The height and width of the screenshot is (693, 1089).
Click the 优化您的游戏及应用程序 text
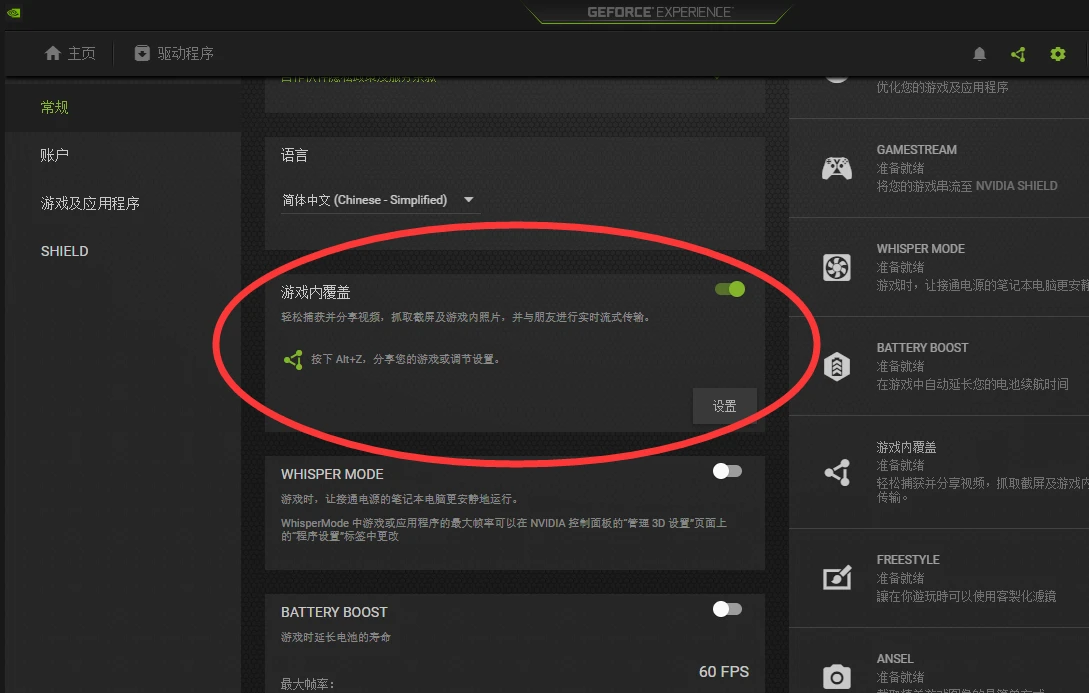[942, 87]
